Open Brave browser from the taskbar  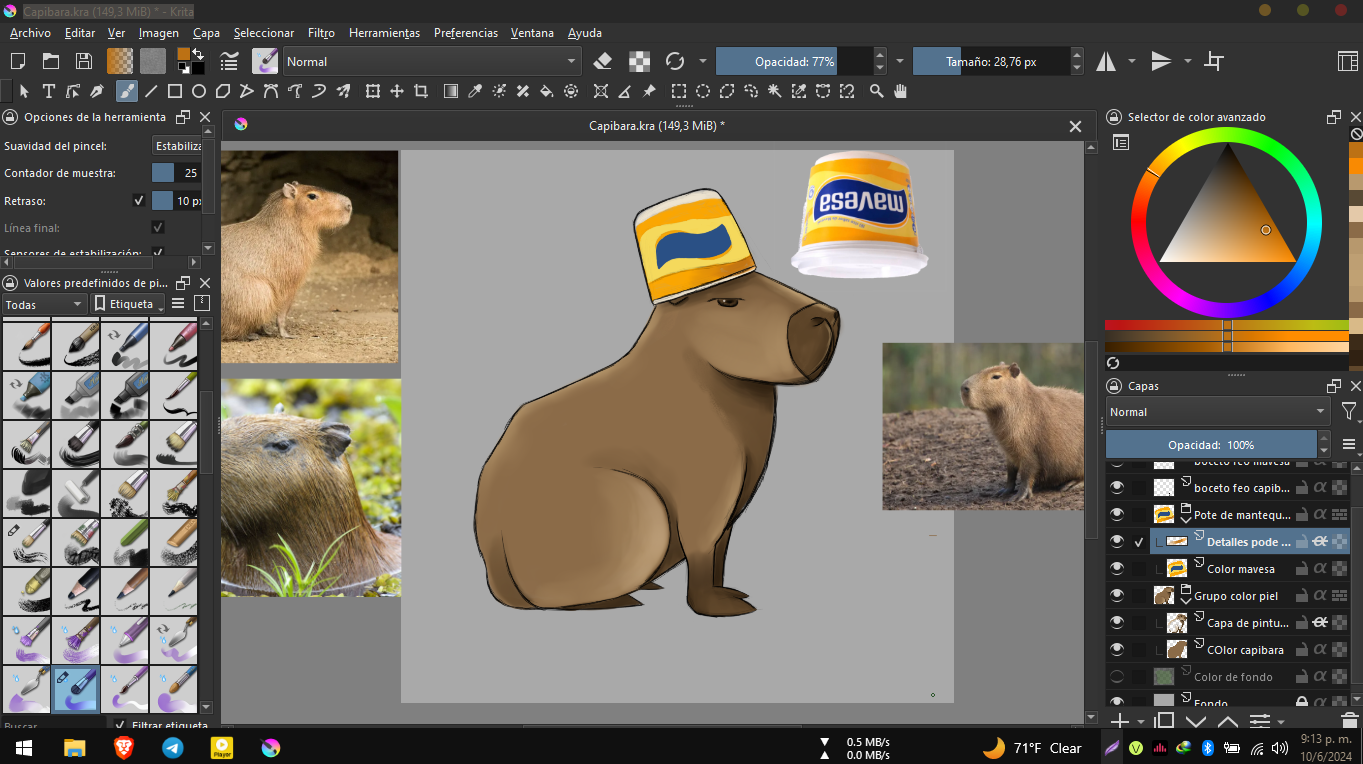pos(123,747)
